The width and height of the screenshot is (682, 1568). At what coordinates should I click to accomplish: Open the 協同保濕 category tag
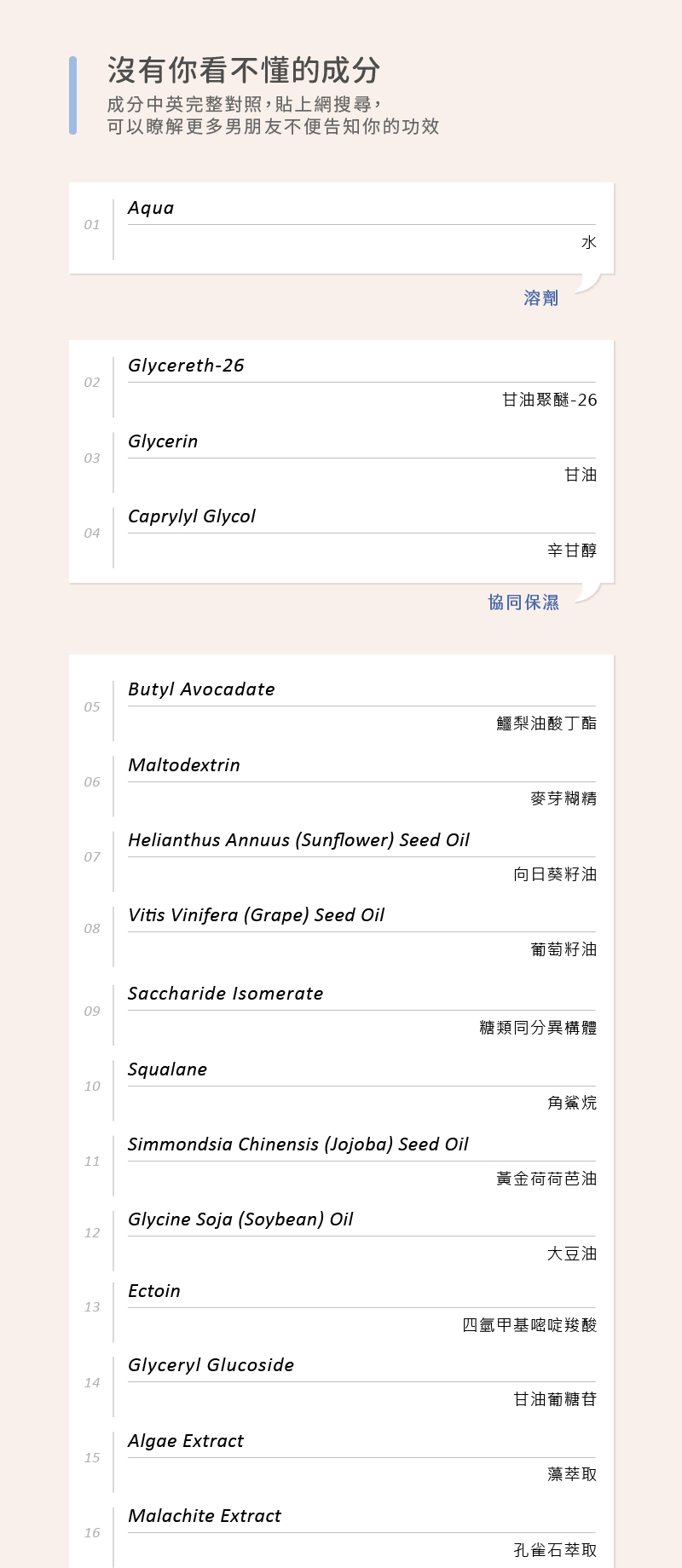(x=523, y=602)
